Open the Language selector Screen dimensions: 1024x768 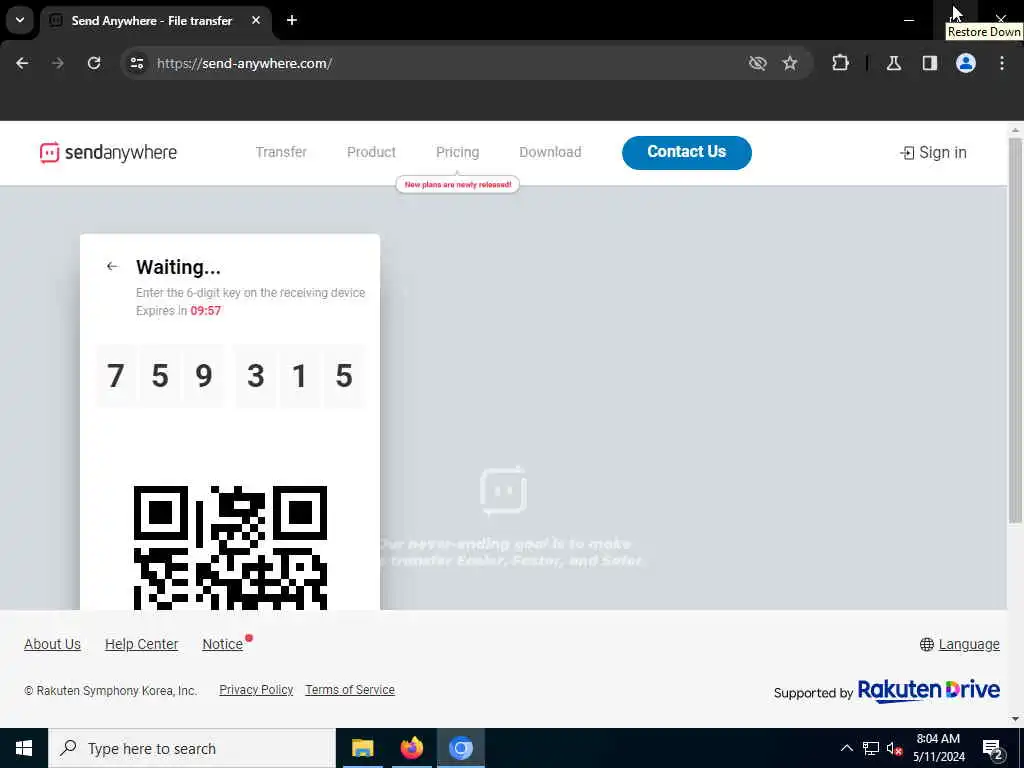pyautogui.click(x=959, y=645)
